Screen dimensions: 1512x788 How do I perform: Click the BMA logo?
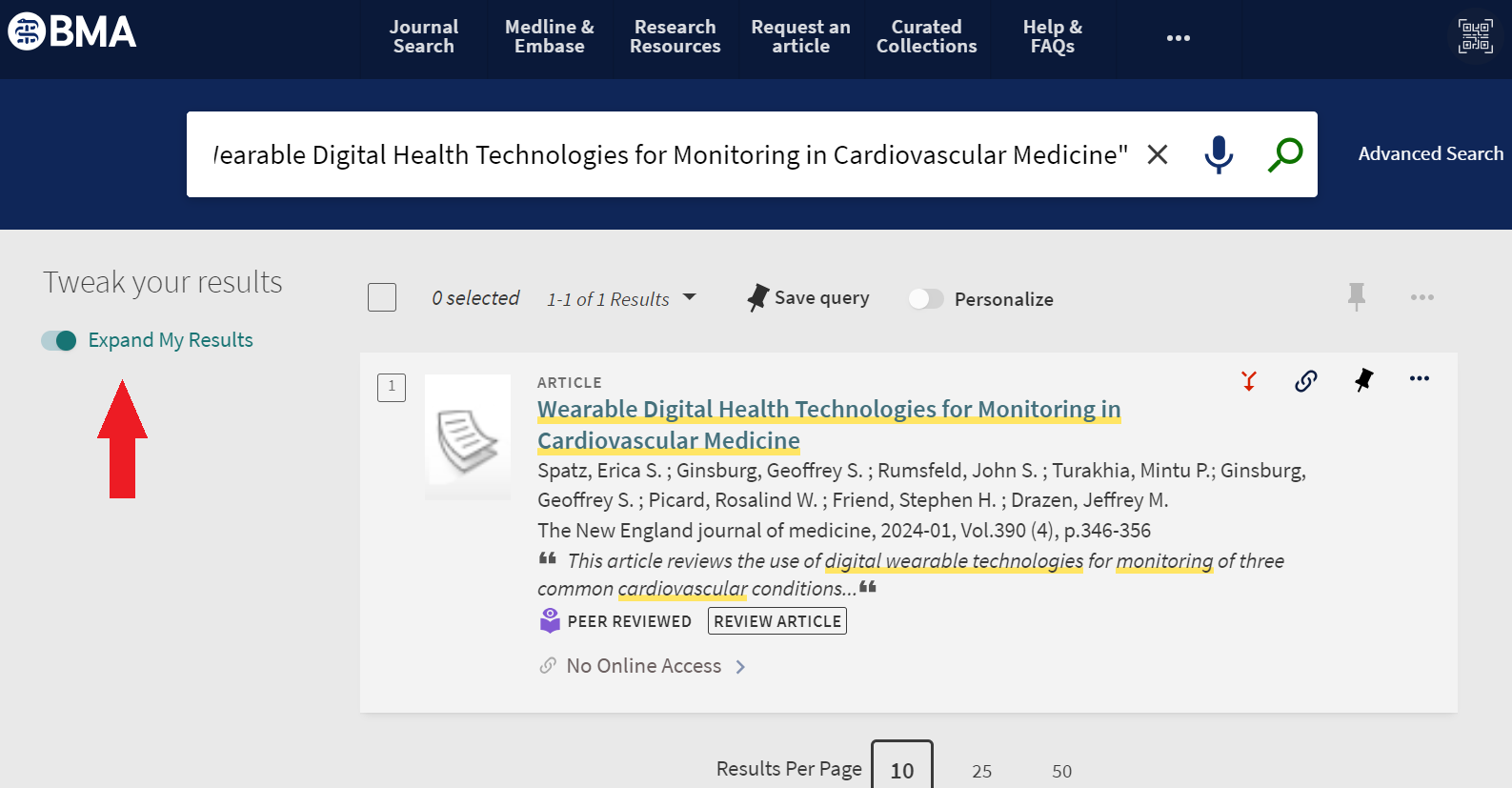point(72,31)
